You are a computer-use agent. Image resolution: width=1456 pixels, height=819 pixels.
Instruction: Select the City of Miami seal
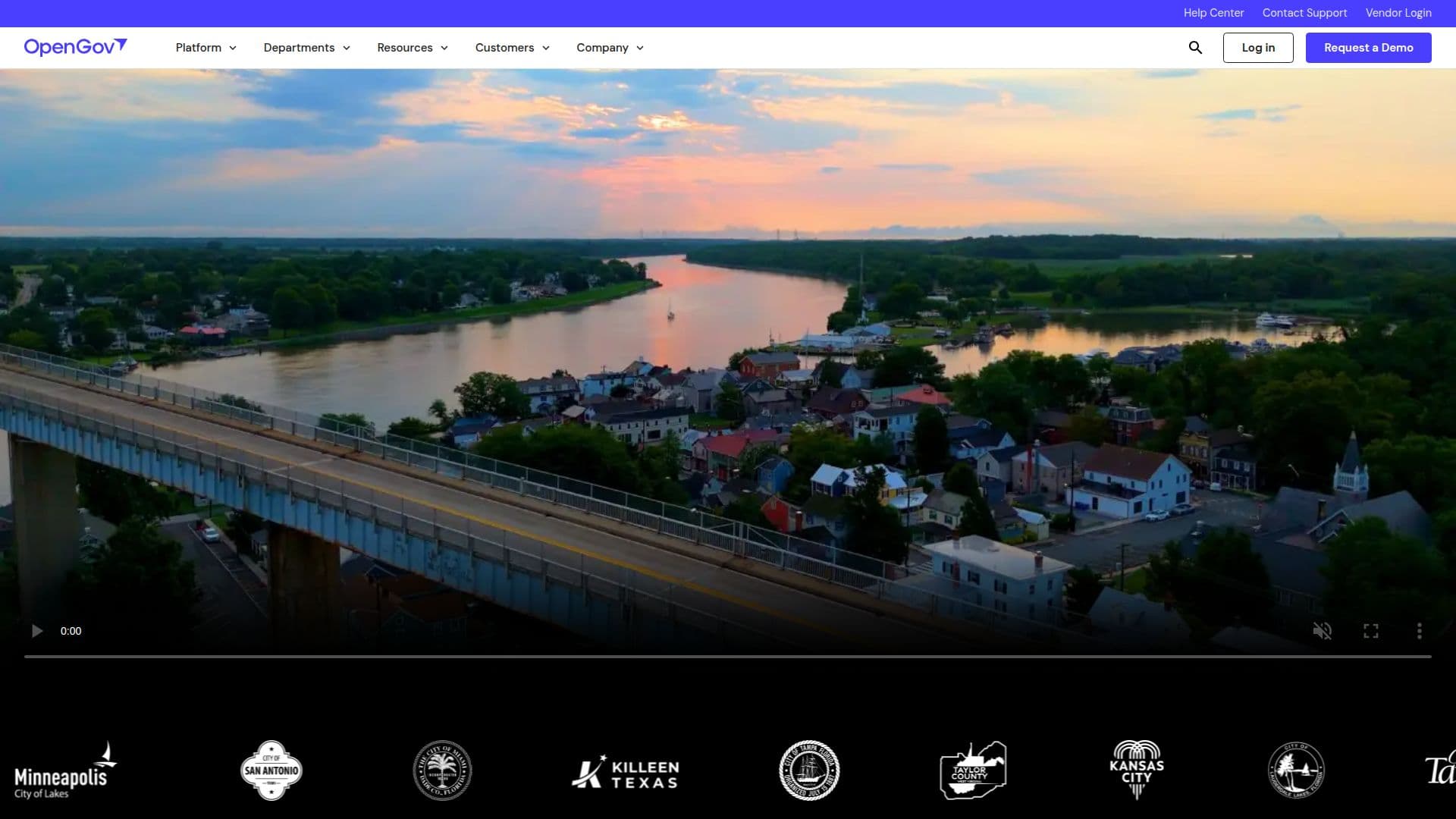click(x=442, y=770)
